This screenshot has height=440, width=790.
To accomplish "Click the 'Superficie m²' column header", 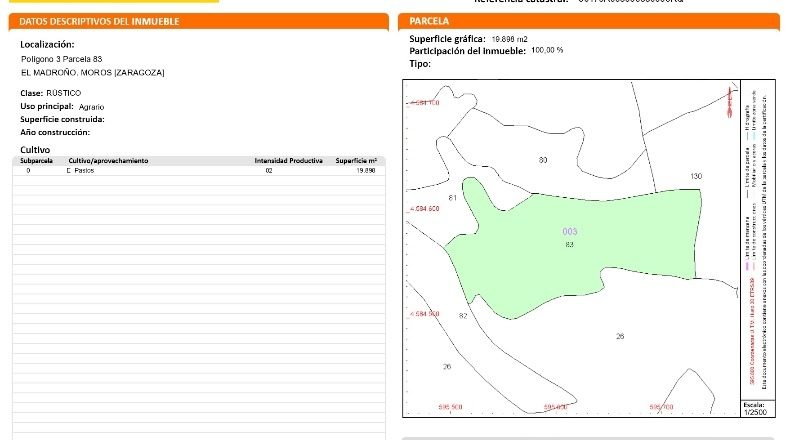I will (356, 161).
